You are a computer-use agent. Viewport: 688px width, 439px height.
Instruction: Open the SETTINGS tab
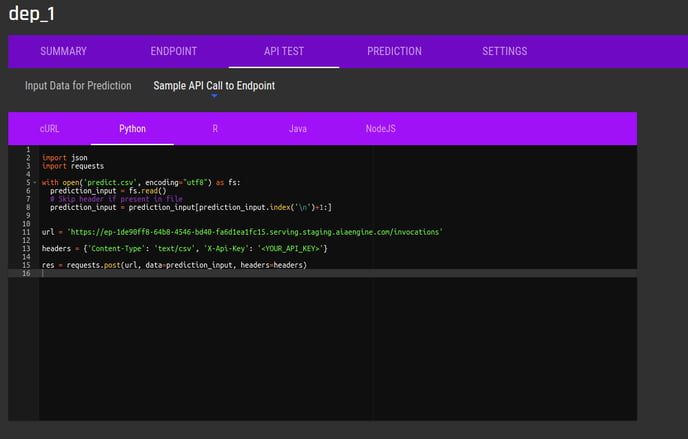coord(505,51)
